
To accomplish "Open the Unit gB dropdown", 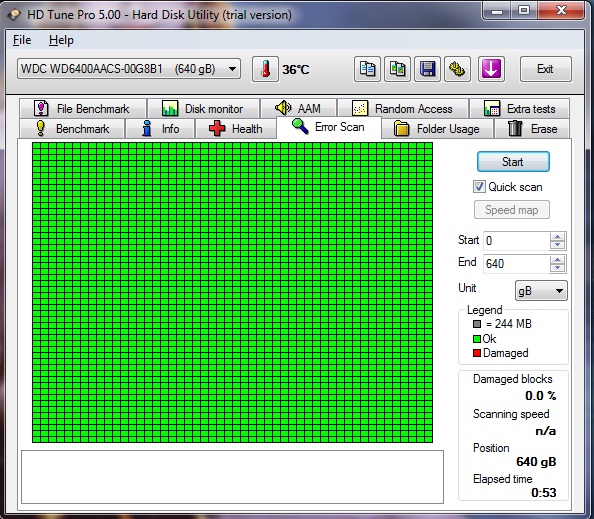I will pyautogui.click(x=541, y=291).
